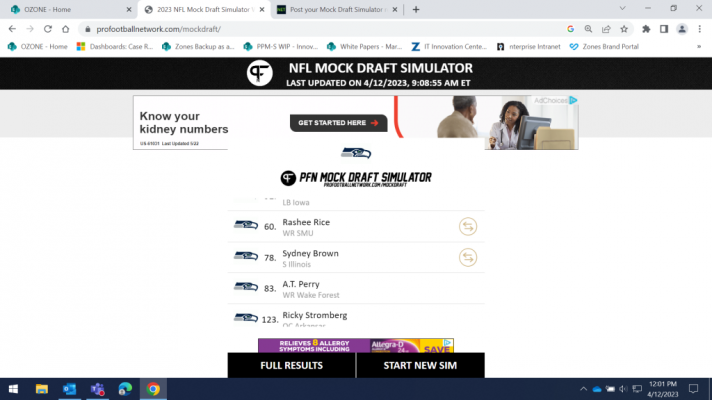Click the PFN logo in the black header
Viewport: 712px width, 400px height.
[x=260, y=73]
